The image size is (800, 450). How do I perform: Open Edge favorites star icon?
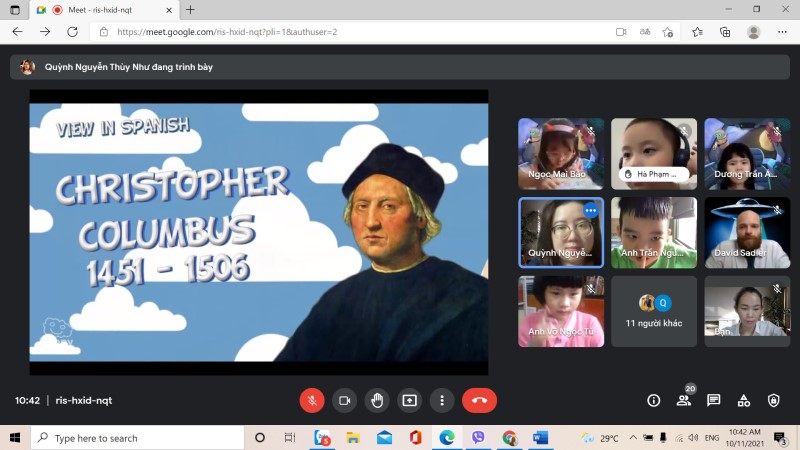[697, 32]
